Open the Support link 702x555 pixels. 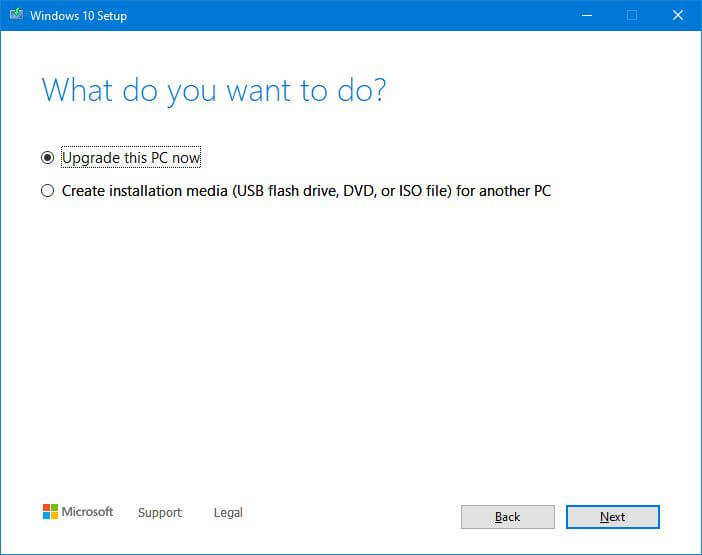[160, 512]
